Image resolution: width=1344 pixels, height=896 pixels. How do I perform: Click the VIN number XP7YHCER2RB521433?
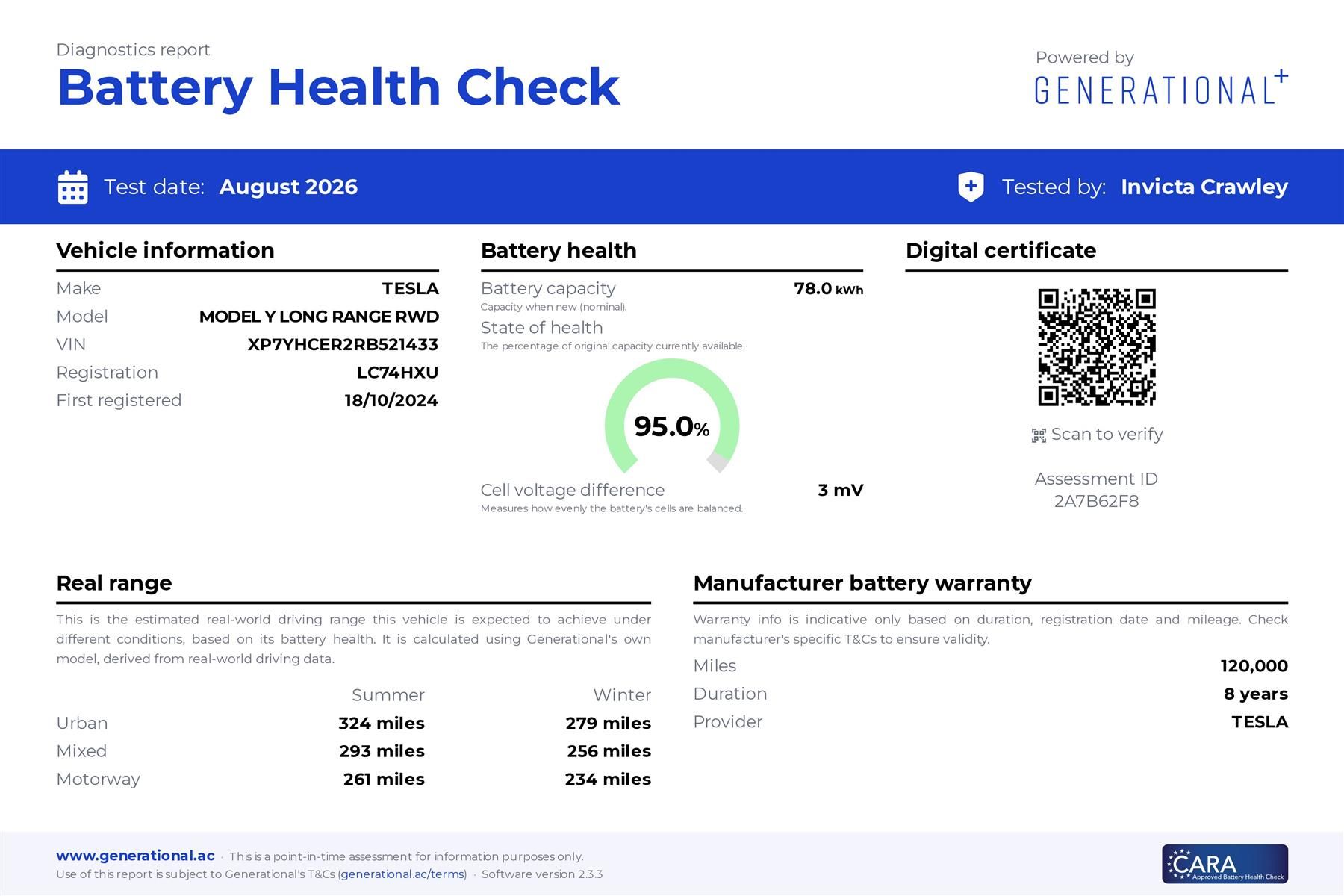pos(343,344)
